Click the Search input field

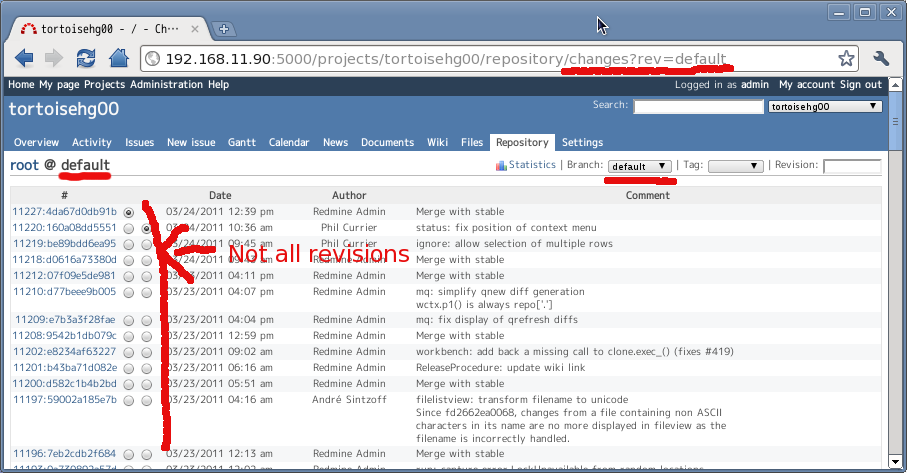[x=699, y=106]
